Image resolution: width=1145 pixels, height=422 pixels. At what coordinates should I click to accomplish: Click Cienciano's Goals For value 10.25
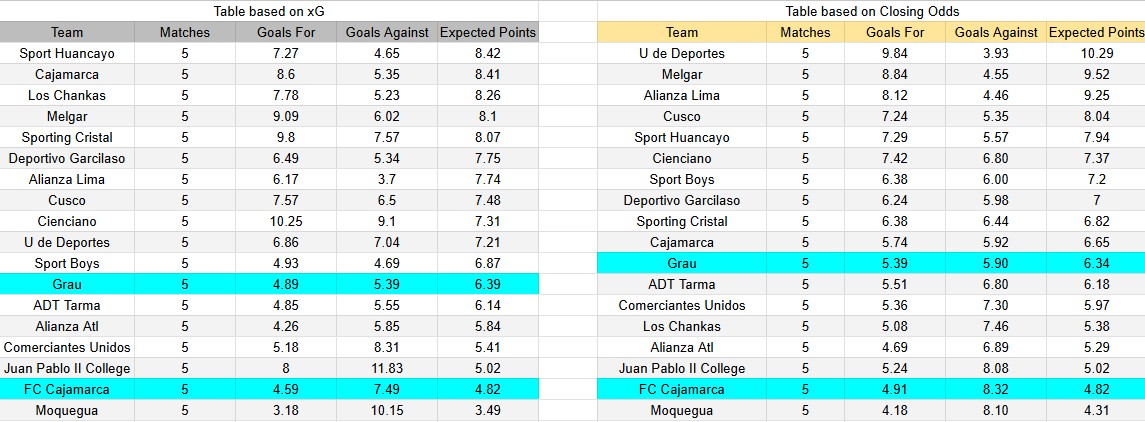click(286, 221)
